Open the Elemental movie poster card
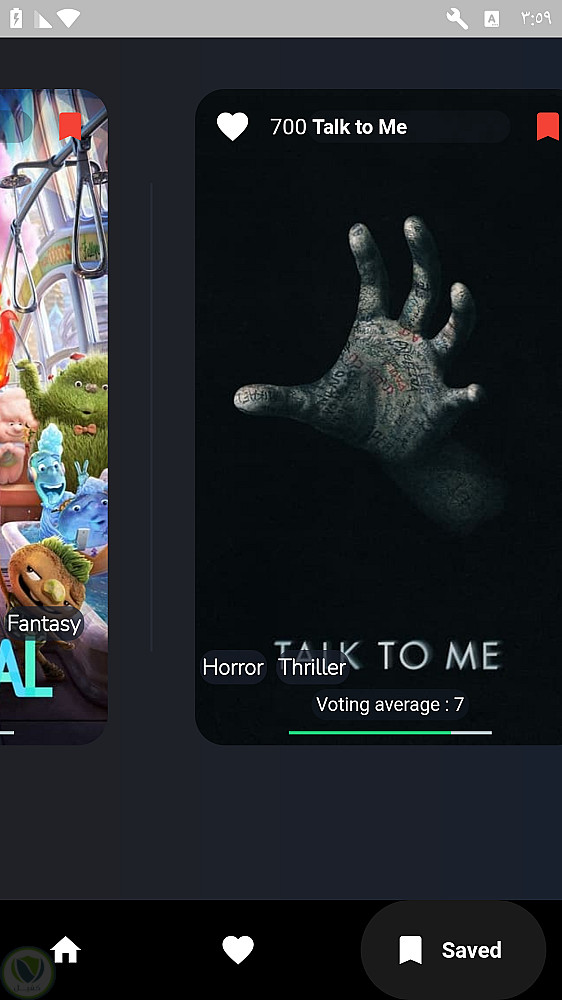 pos(54,416)
